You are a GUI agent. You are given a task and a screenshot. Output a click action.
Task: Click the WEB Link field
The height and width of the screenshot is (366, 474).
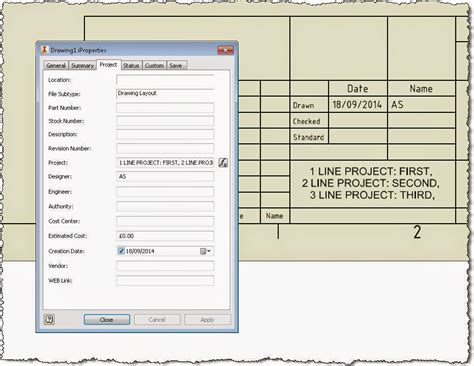point(165,281)
